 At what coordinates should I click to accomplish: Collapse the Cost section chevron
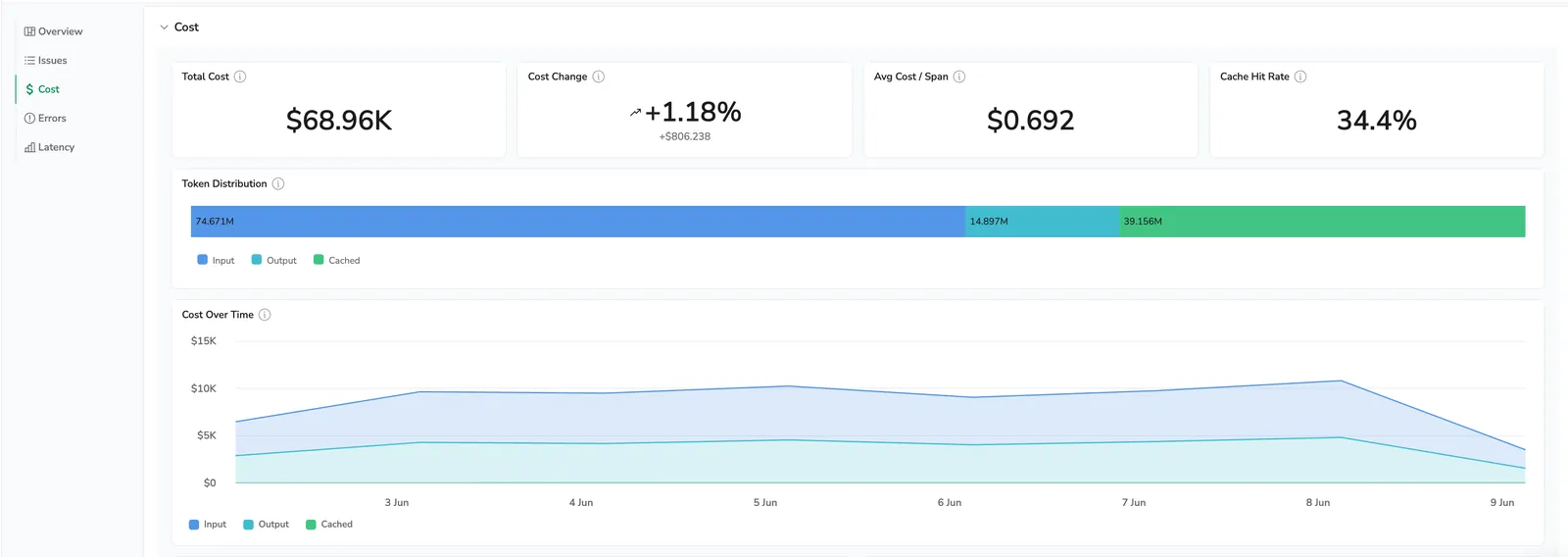pos(164,27)
